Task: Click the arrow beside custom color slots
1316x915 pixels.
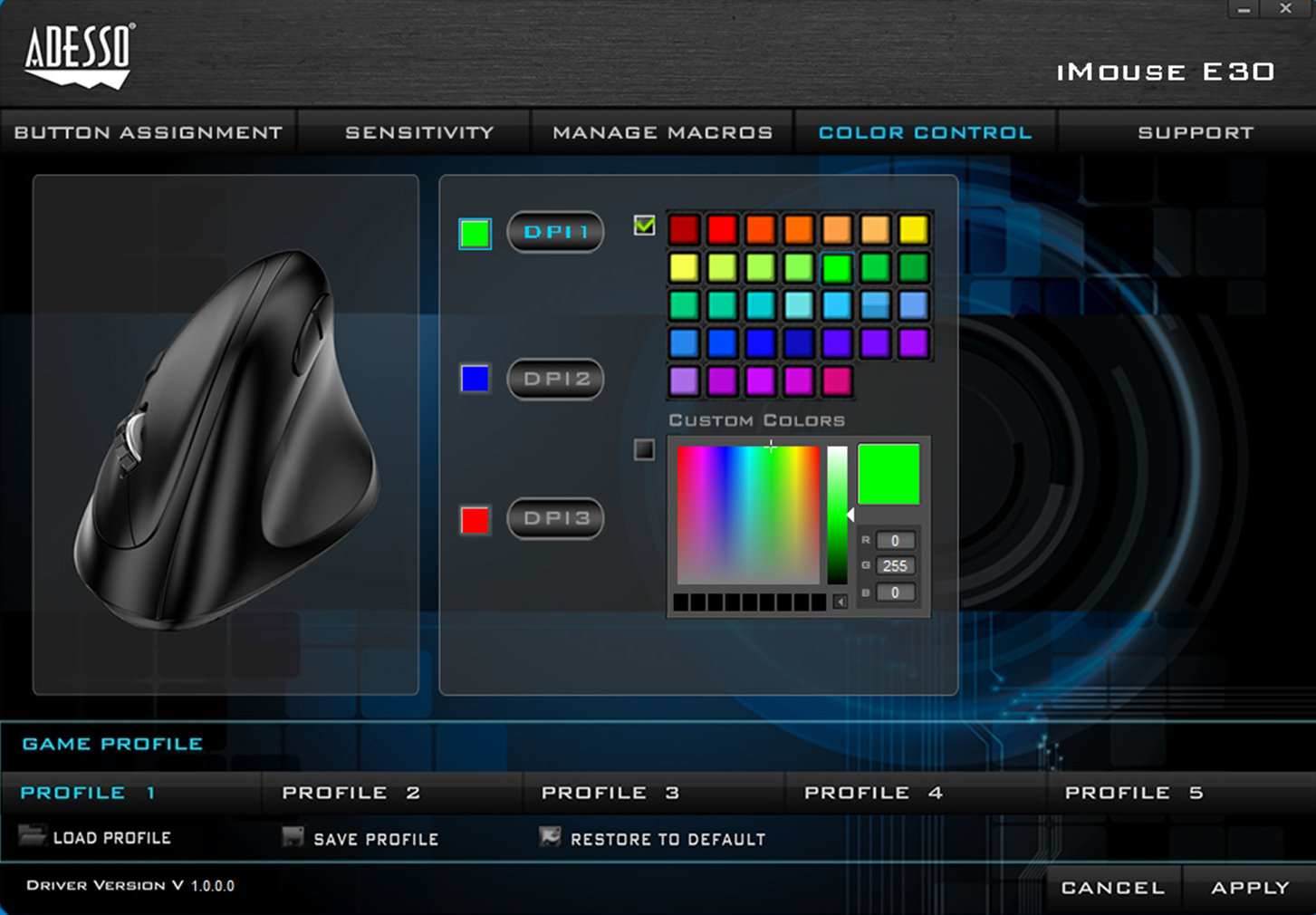Action: (x=840, y=602)
